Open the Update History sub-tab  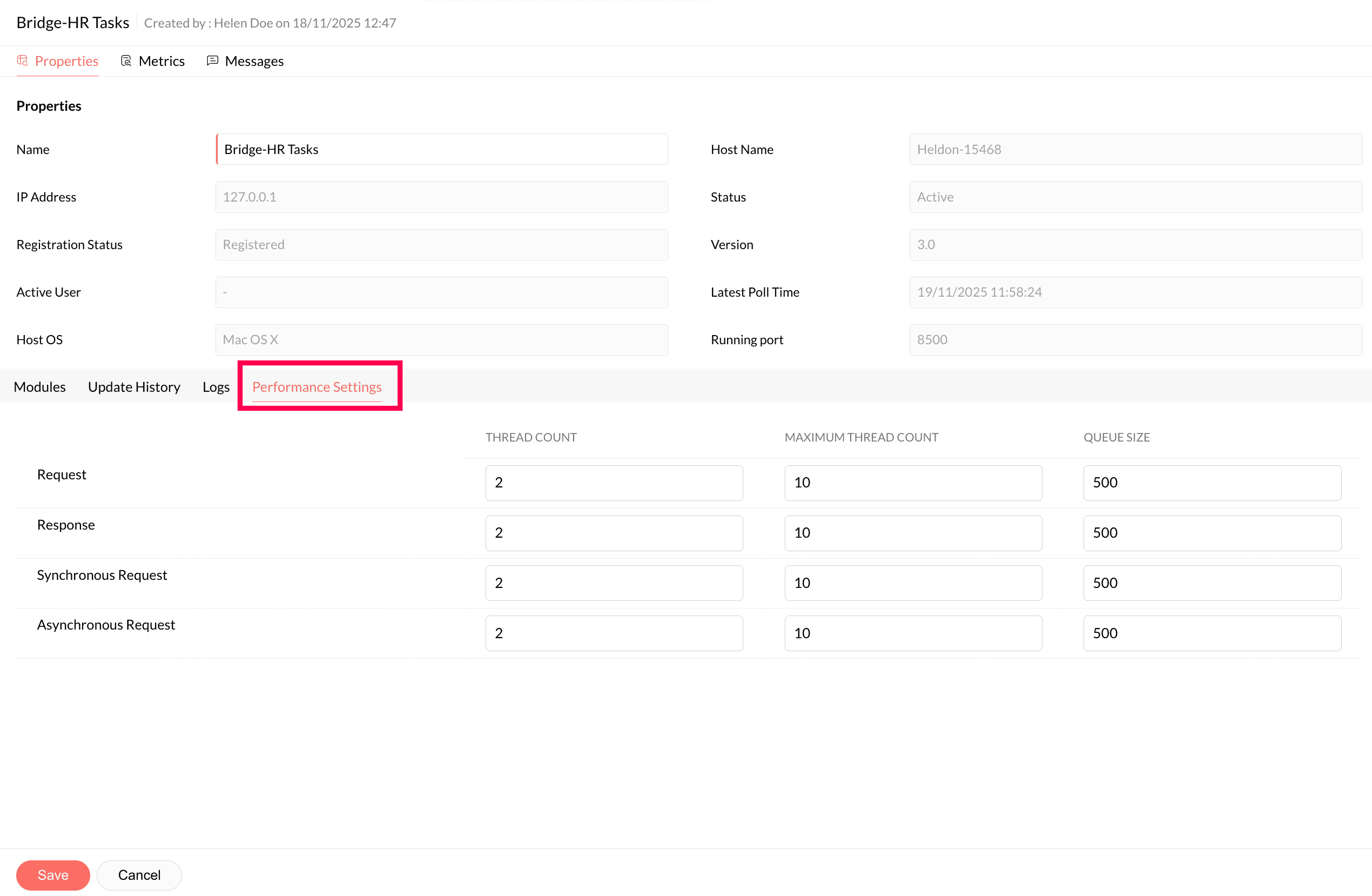(134, 386)
